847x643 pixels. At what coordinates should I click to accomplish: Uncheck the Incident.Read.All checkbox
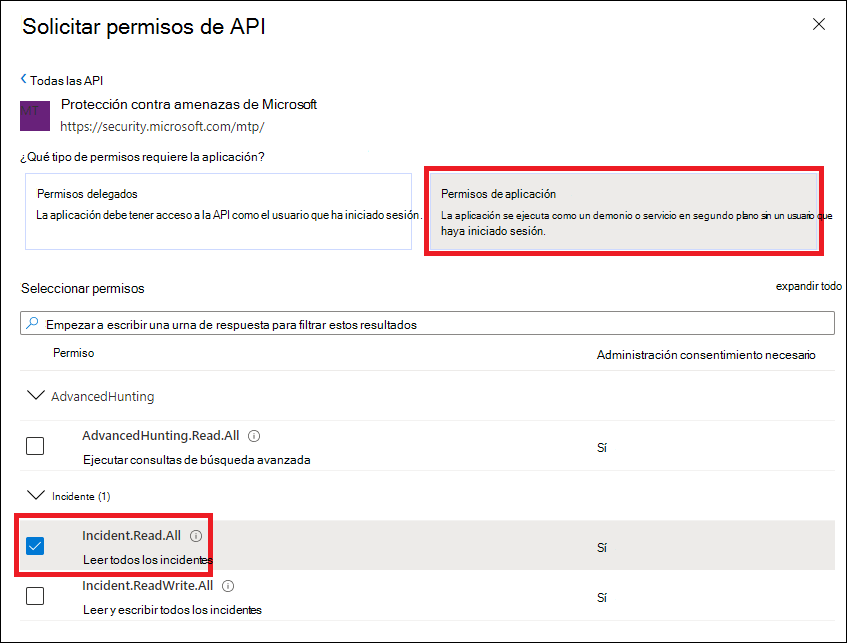click(35, 546)
